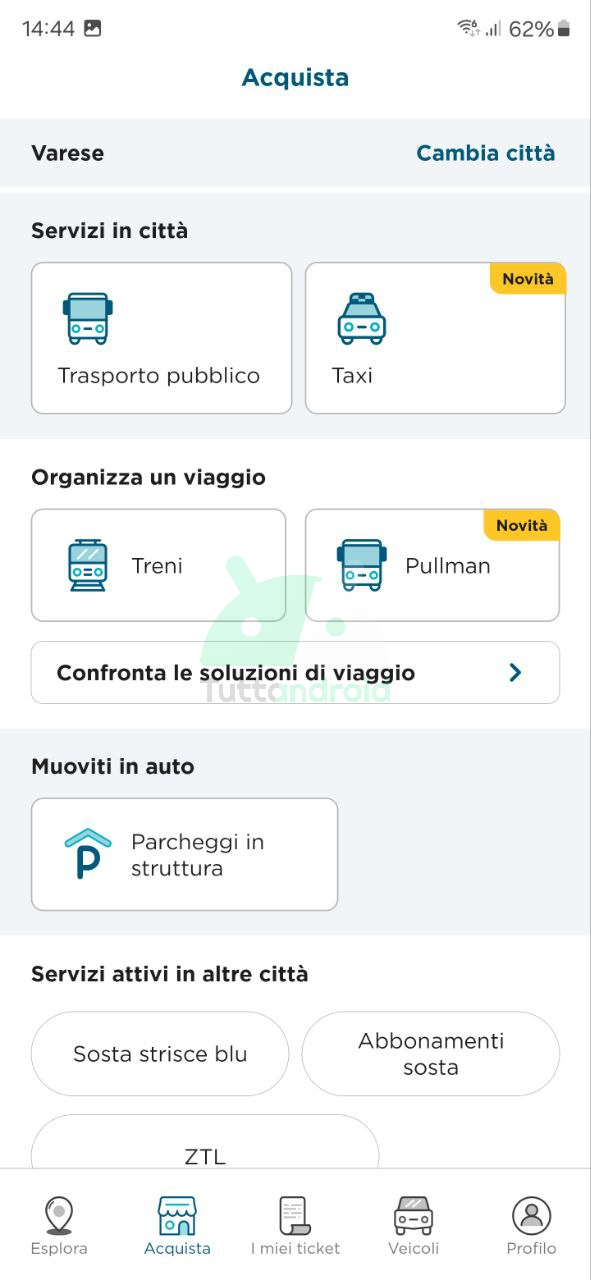Screen dimensions: 591x1280
Task: Choose Sosta strisce blu service
Action: click(x=160, y=1054)
